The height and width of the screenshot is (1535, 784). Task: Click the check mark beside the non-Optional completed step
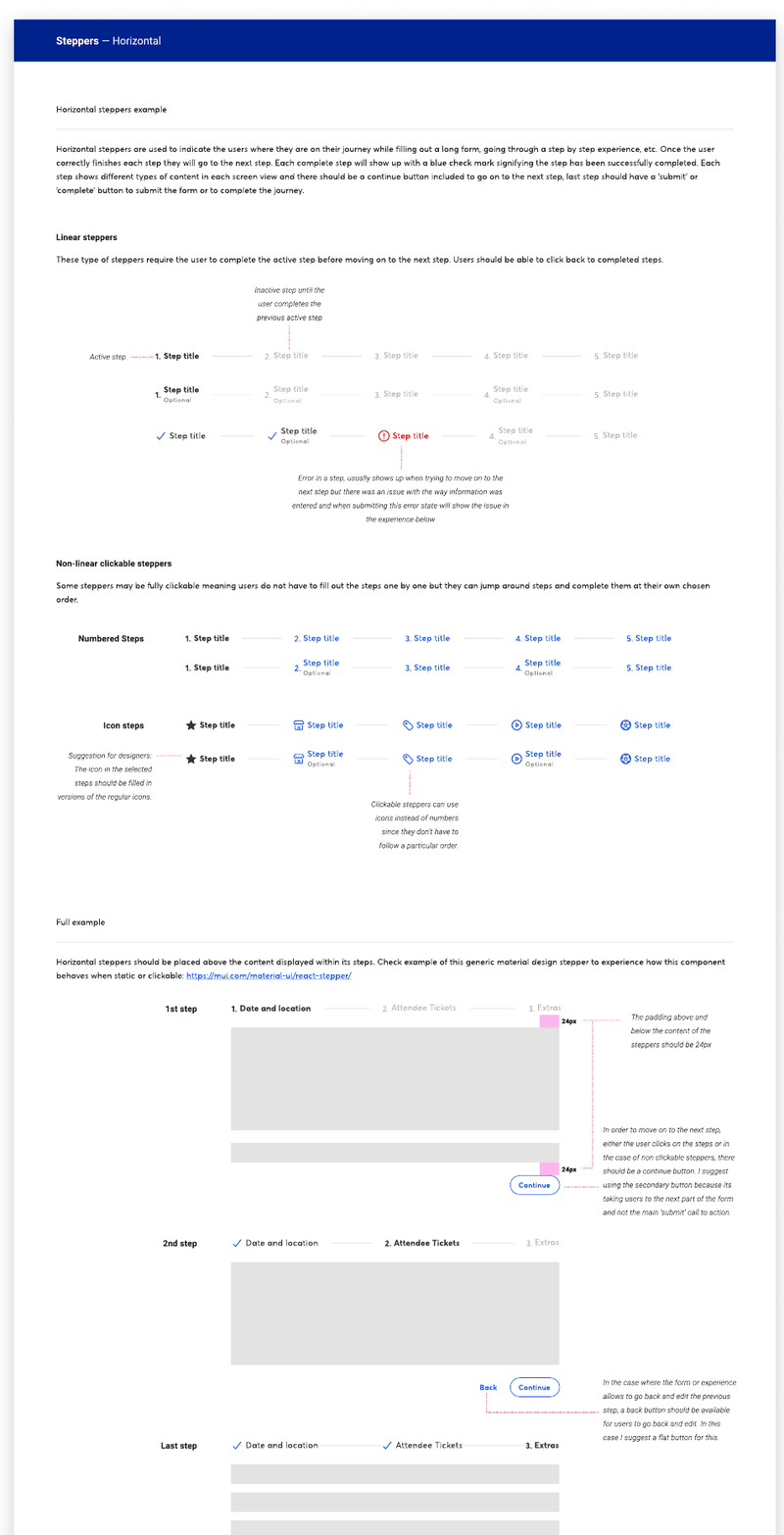tap(161, 435)
